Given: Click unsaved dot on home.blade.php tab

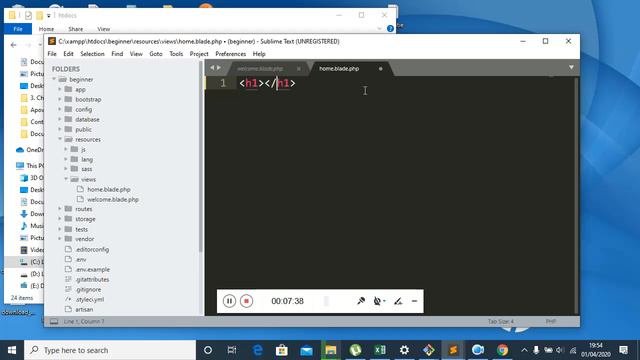Looking at the screenshot, I should pos(380,69).
